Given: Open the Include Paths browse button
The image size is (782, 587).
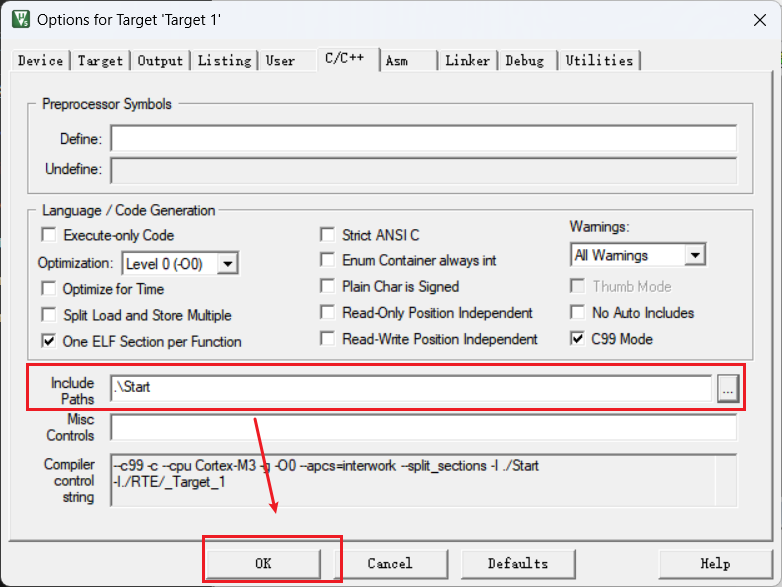Looking at the screenshot, I should tap(728, 389).
